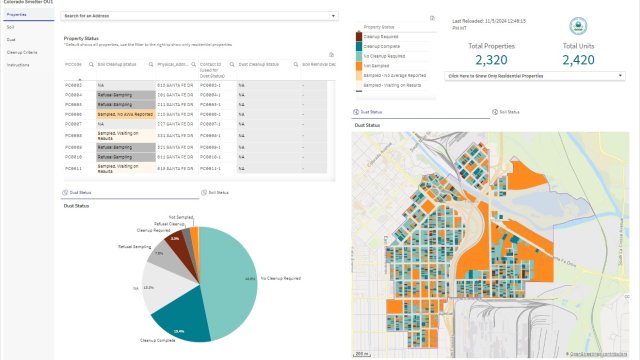This screenshot has width=640, height=360.
Task: Click contact ID PC0005-1 in the table
Action: click(210, 104)
